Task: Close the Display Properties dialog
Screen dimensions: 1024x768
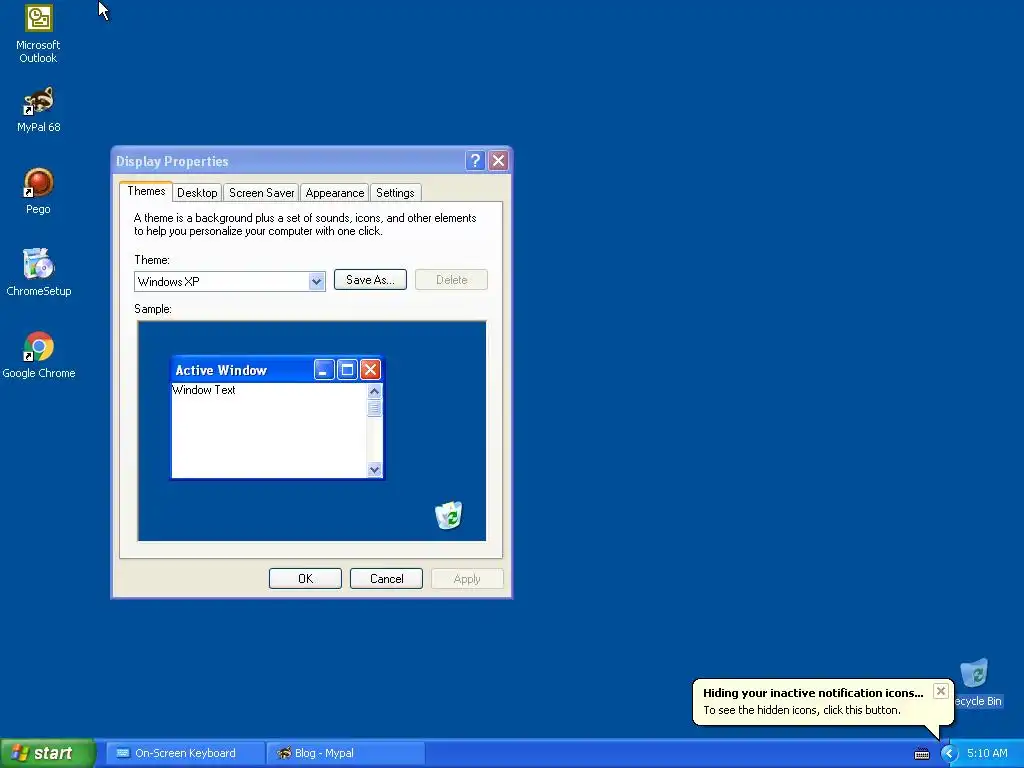Action: coord(498,161)
